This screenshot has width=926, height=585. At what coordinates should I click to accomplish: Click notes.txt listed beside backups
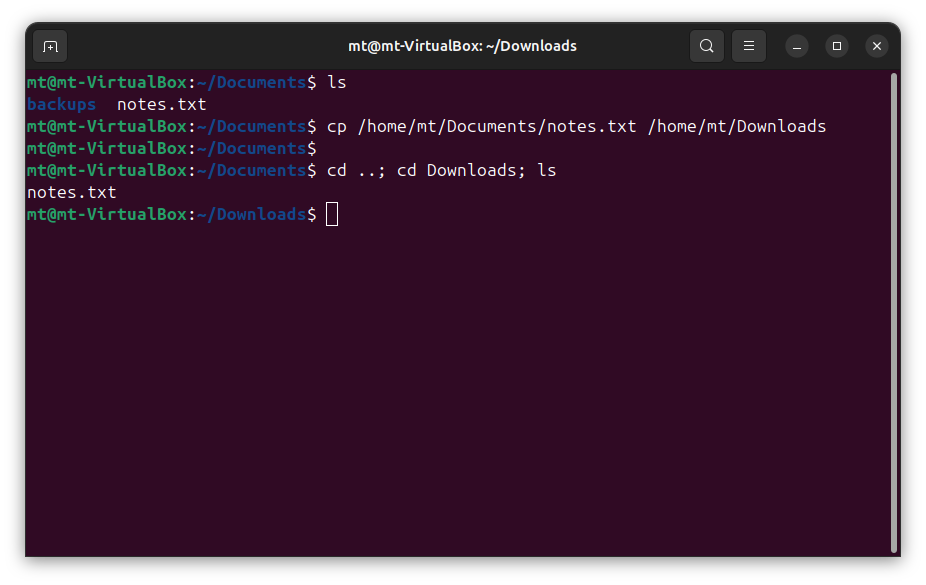click(x=161, y=104)
